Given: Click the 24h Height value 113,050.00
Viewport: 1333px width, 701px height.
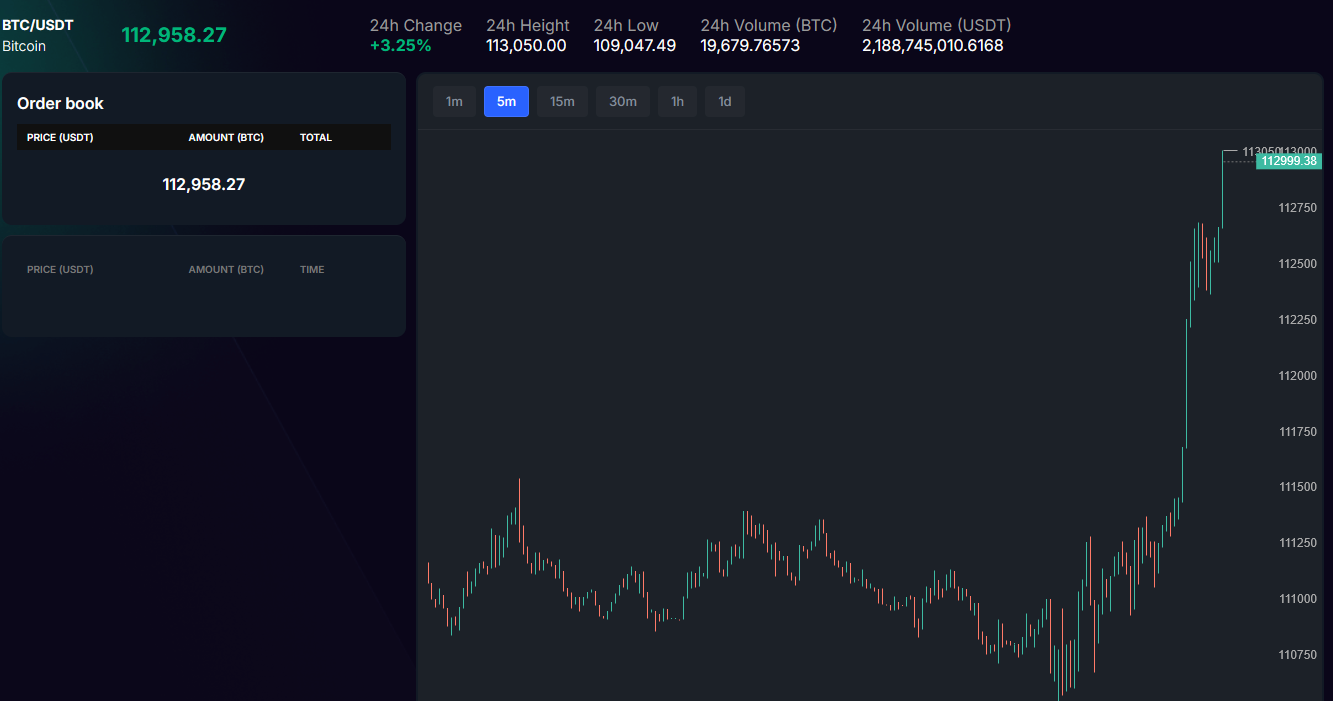Looking at the screenshot, I should coord(526,45).
